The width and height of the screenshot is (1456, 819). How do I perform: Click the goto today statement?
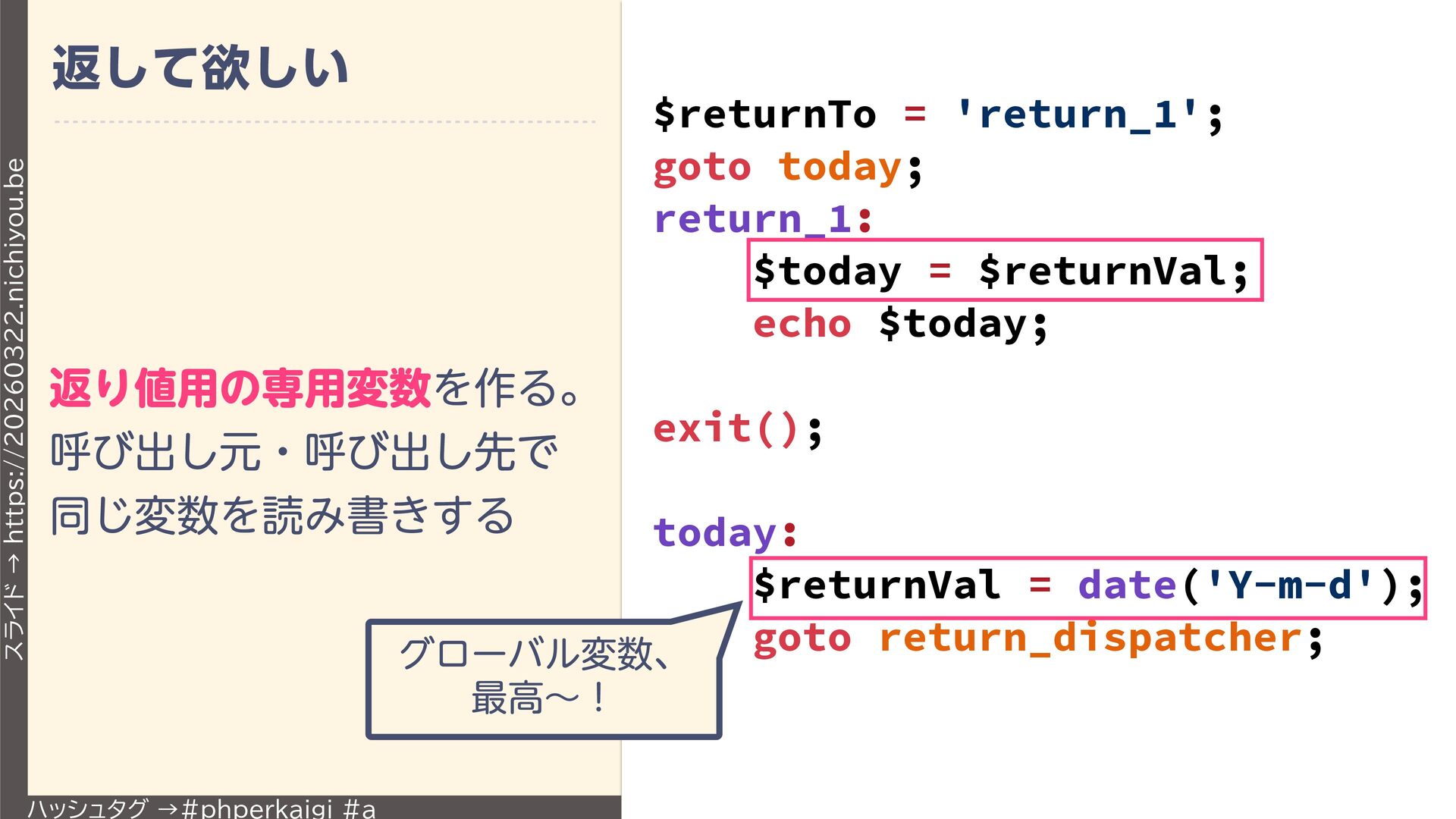click(787, 167)
